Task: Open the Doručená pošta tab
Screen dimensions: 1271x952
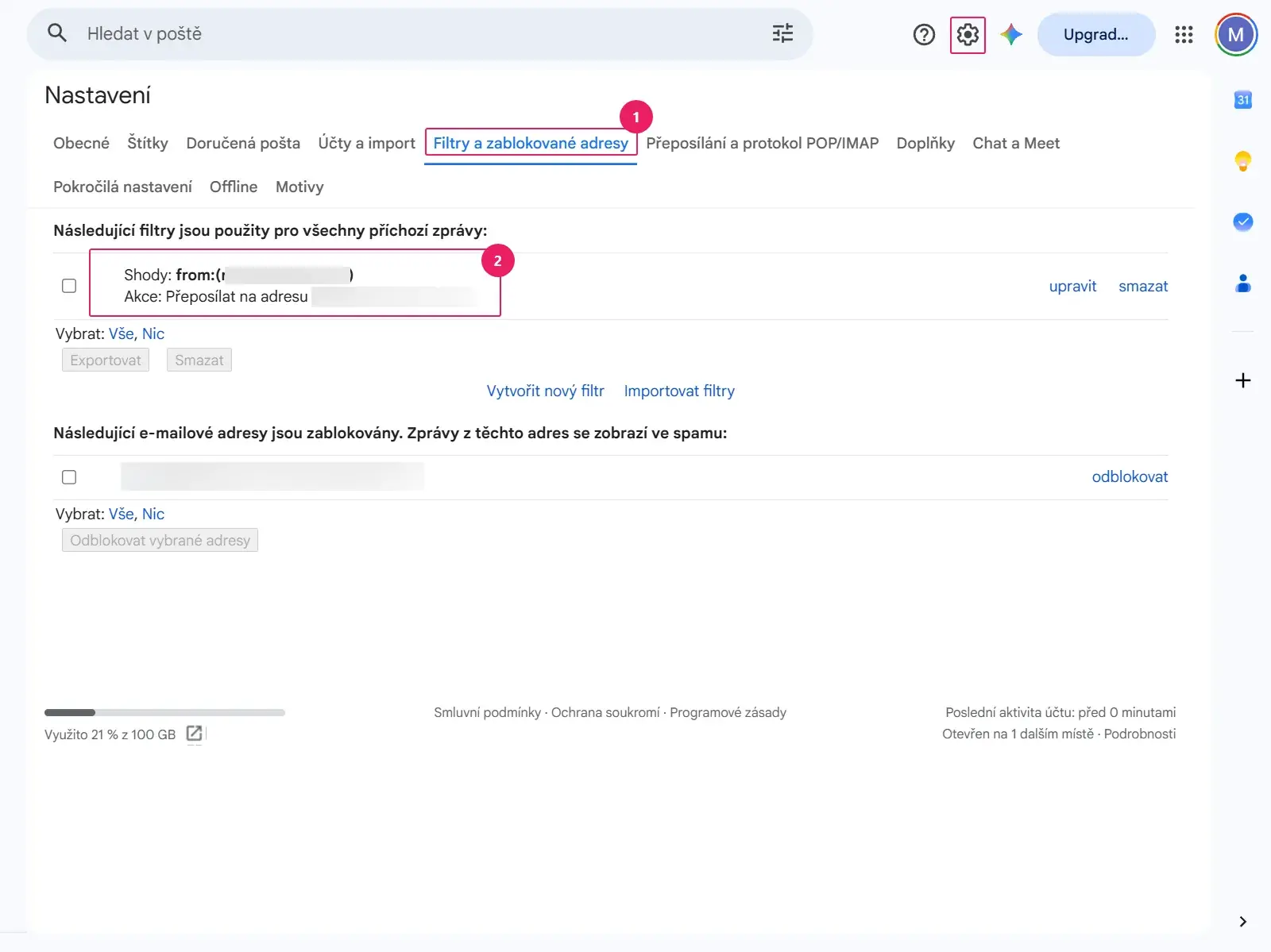Action: (x=243, y=143)
